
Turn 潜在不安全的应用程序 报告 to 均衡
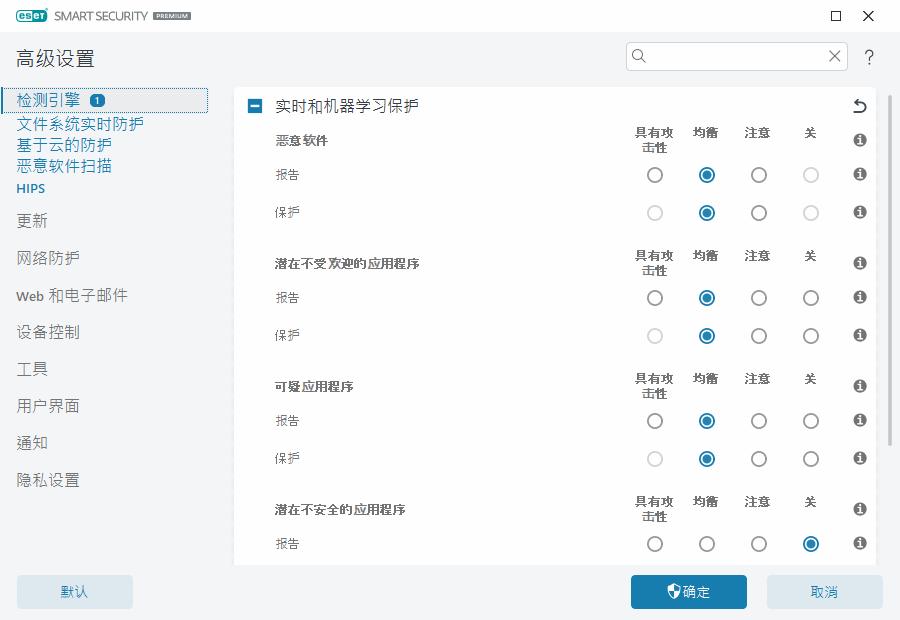(707, 544)
